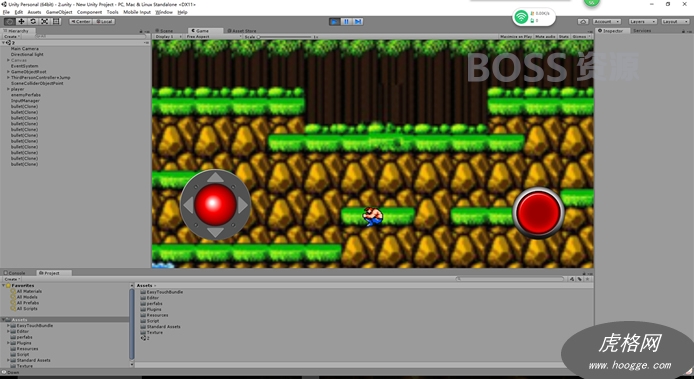Viewport: 694px width, 379px height.
Task: Open the Component menu
Action: 89,12
